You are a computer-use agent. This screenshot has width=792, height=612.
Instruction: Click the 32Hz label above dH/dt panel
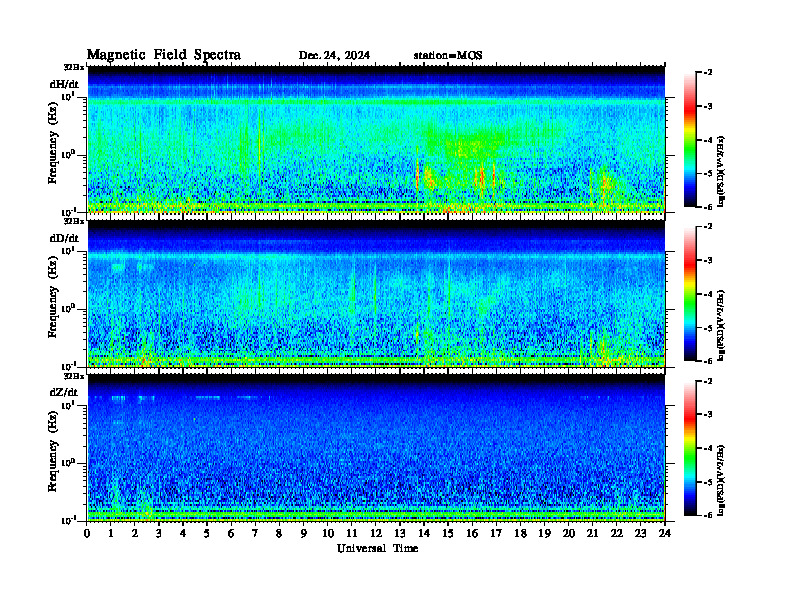pos(73,67)
